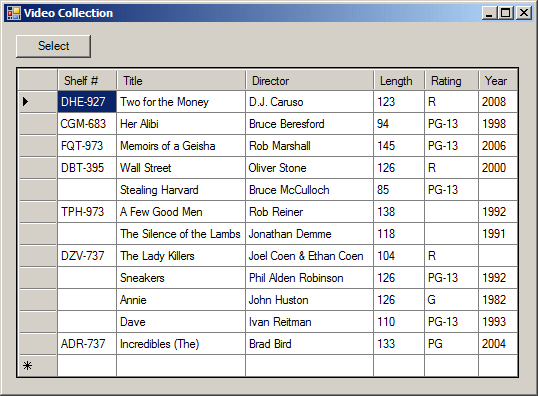
Task: Click the current row arrow indicator
Action: (x=25, y=102)
